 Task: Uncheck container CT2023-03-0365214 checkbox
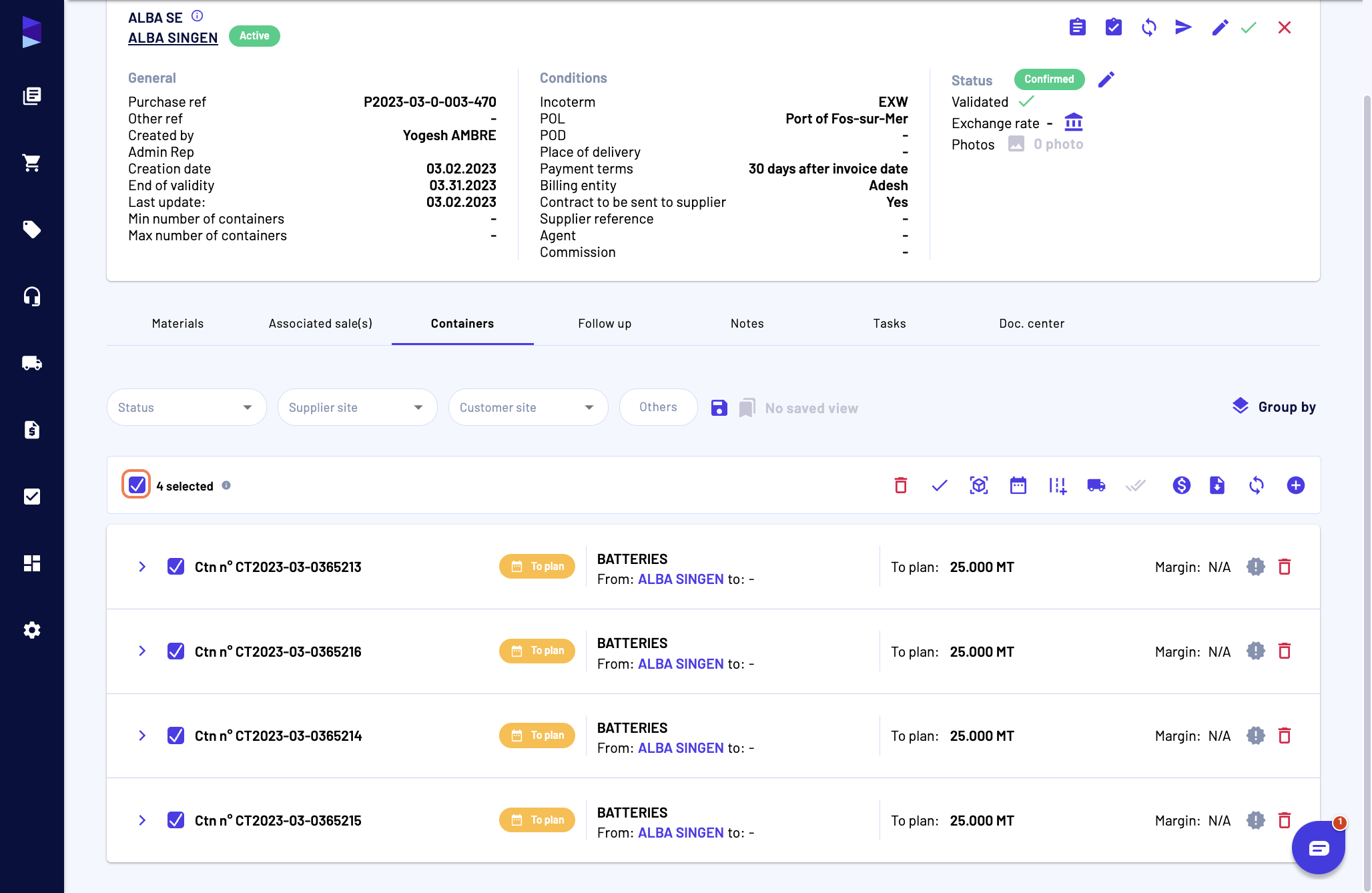(x=176, y=735)
